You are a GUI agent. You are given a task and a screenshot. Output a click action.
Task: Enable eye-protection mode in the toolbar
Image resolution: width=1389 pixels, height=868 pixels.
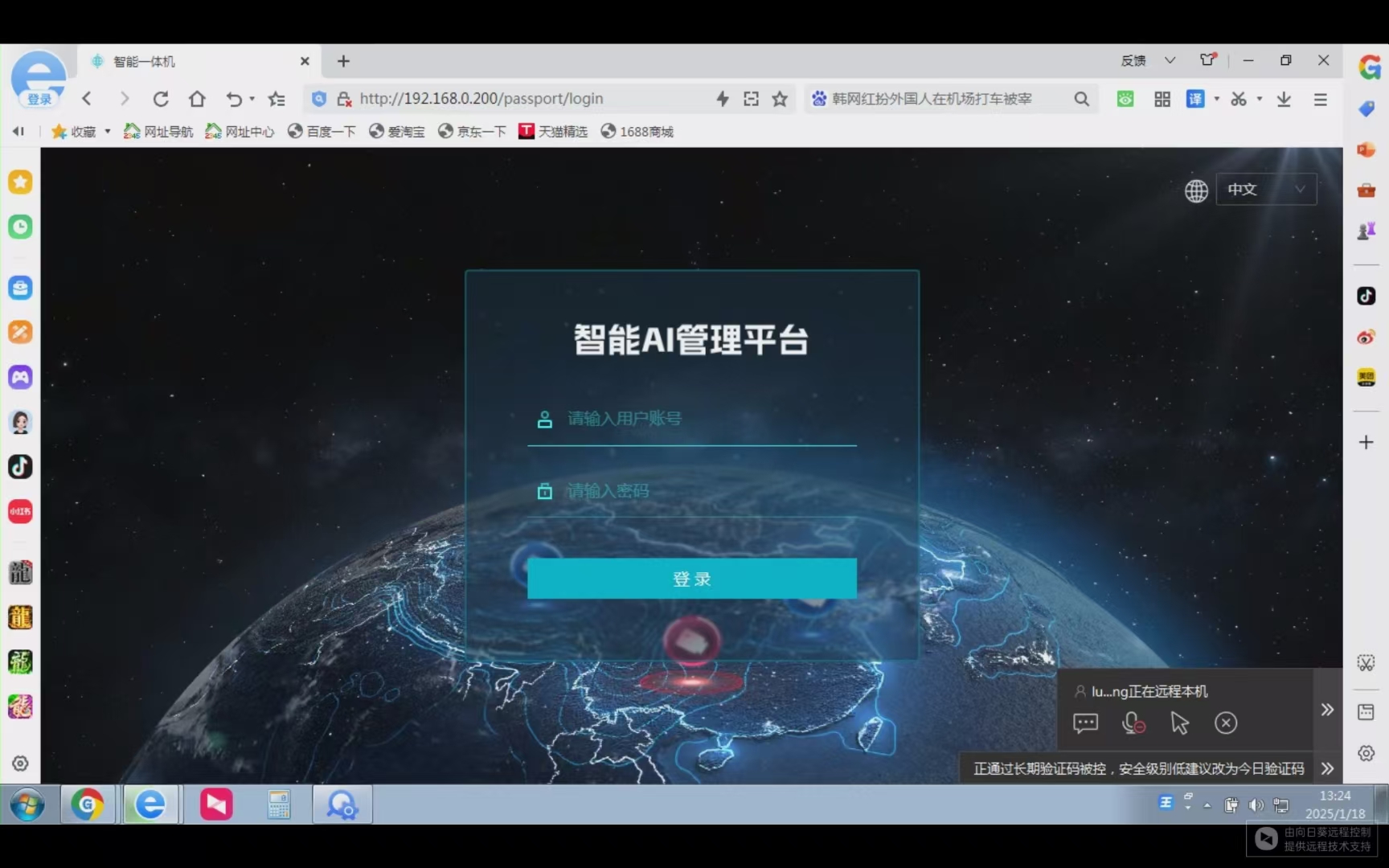pos(1125,98)
